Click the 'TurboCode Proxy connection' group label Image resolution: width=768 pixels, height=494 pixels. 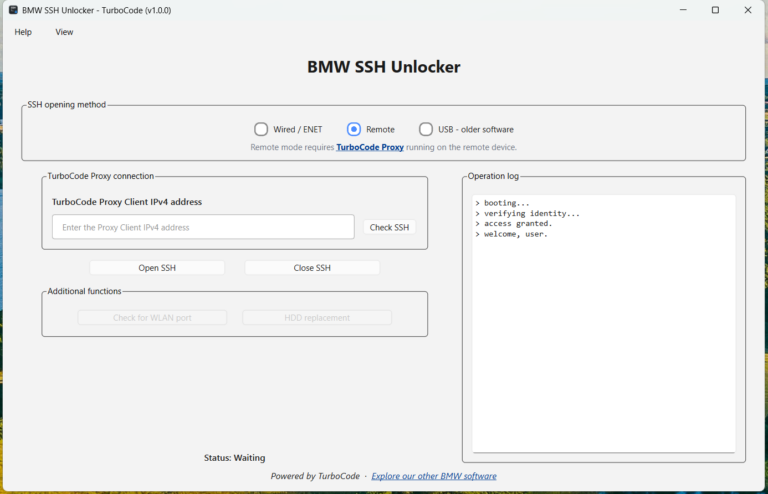click(x=100, y=176)
